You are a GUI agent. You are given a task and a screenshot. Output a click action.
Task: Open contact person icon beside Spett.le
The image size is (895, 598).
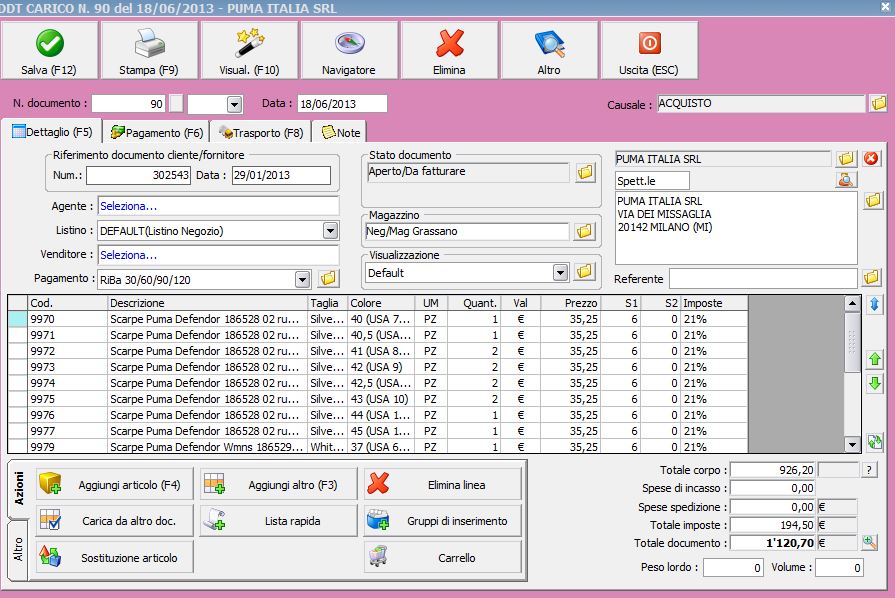click(846, 180)
